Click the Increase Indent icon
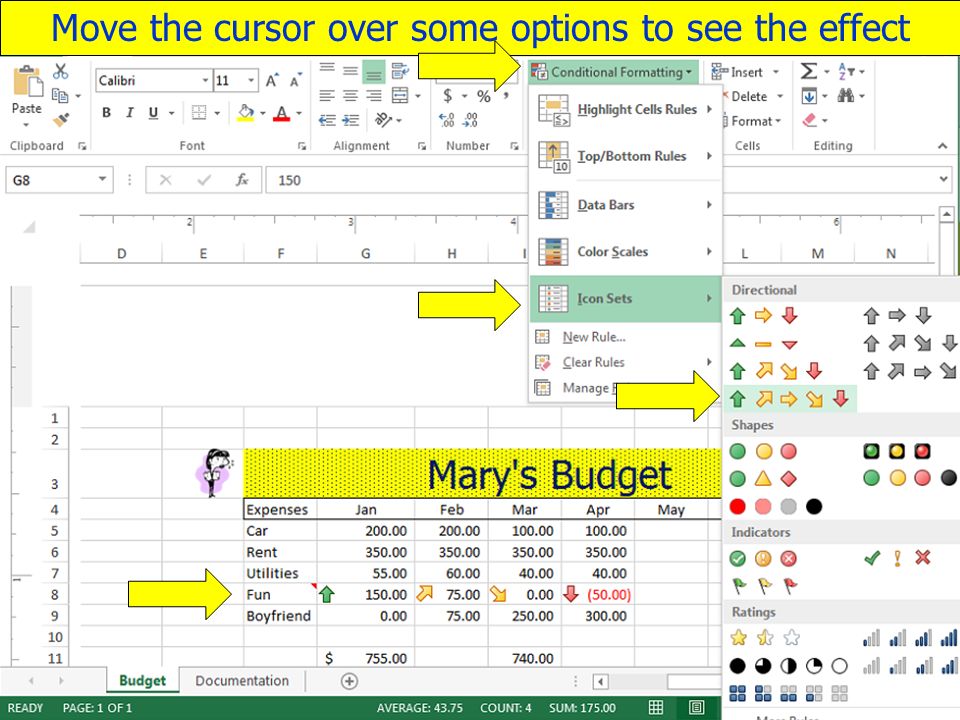The height and width of the screenshot is (720, 960). pos(351,120)
